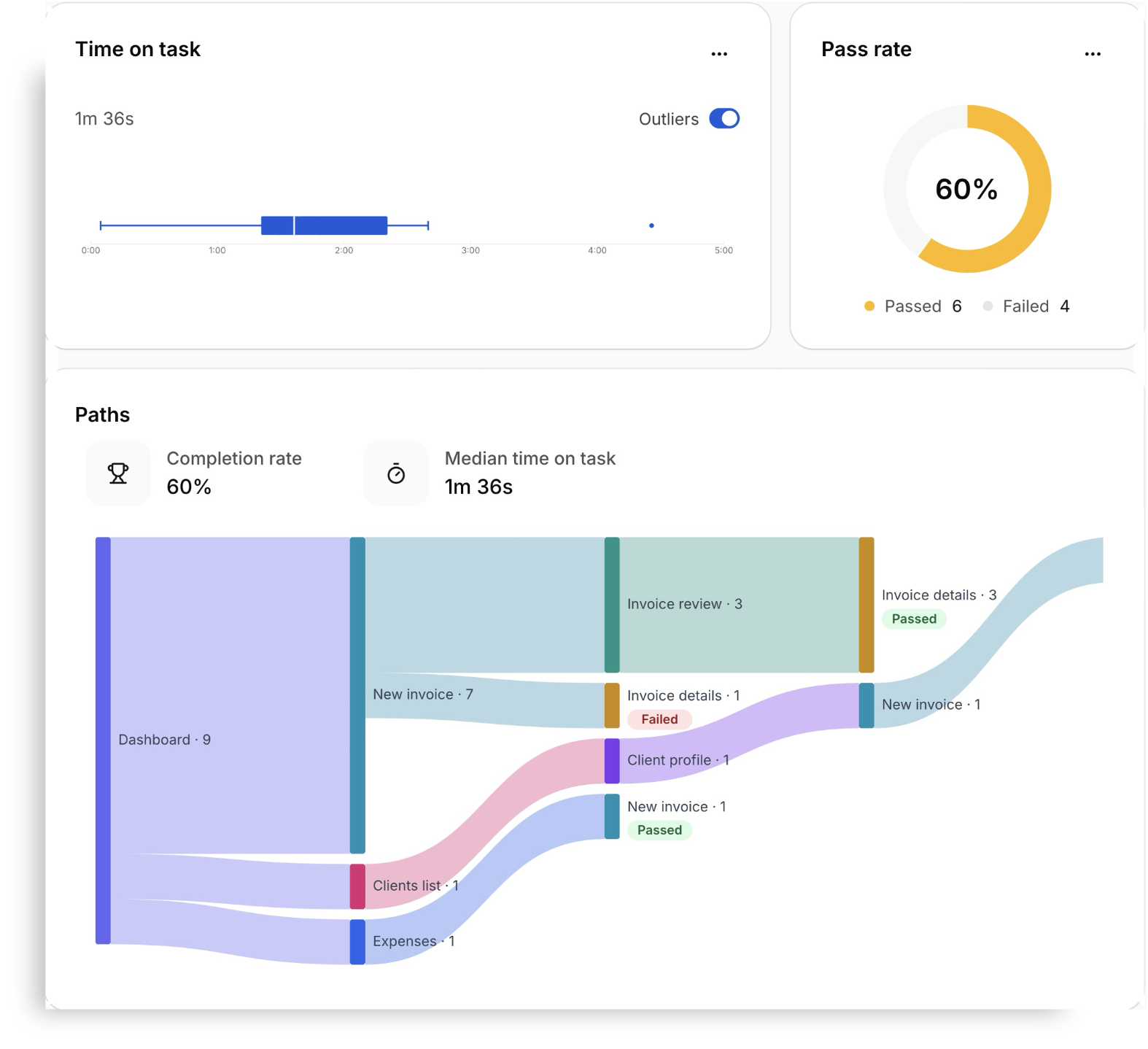Click the Time on task card title
This screenshot has height=1049, width=1148.
click(138, 49)
